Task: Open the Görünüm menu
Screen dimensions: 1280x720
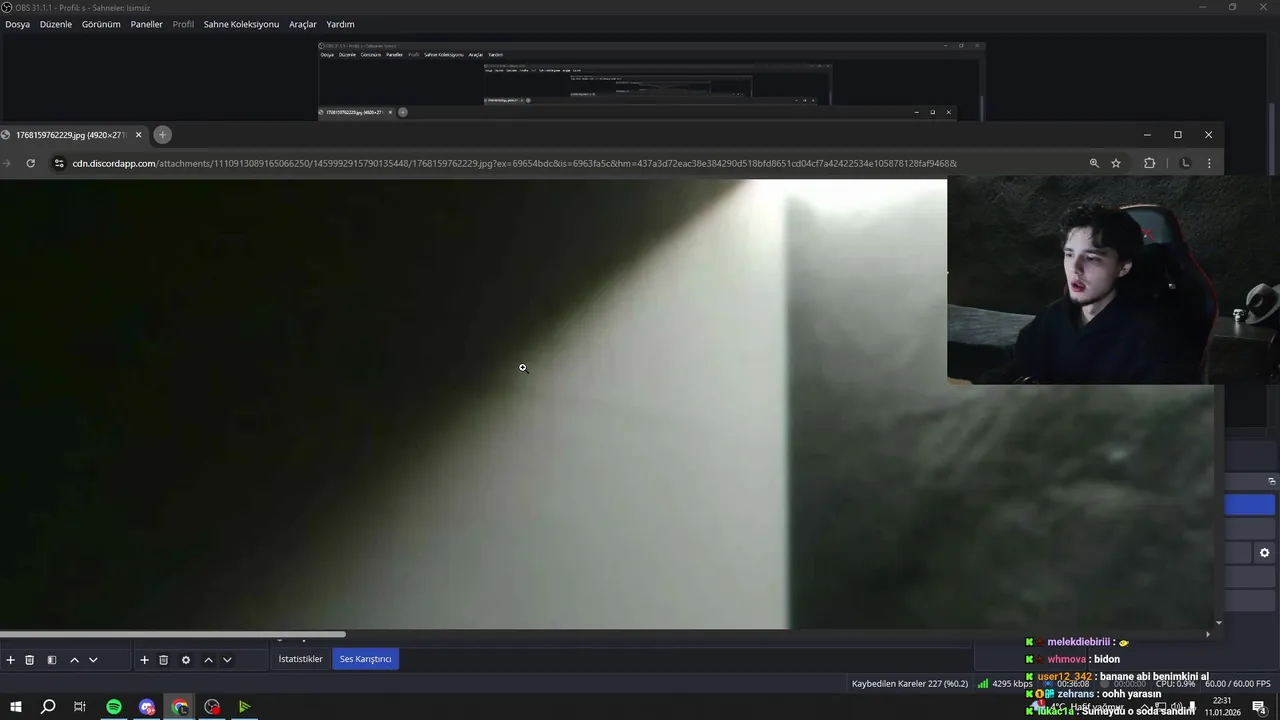Action: tap(101, 24)
